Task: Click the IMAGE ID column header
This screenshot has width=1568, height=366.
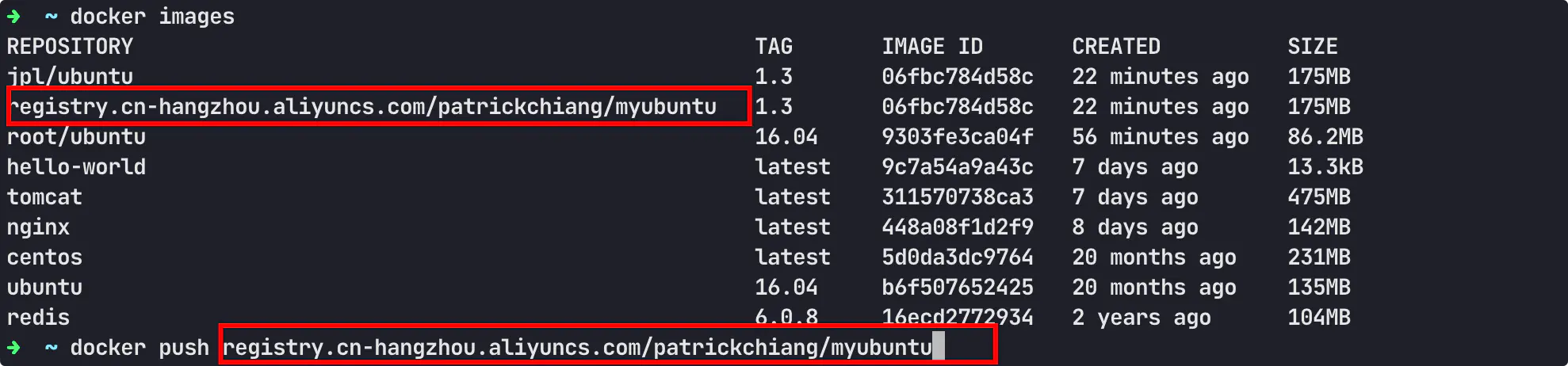Action: [931, 47]
